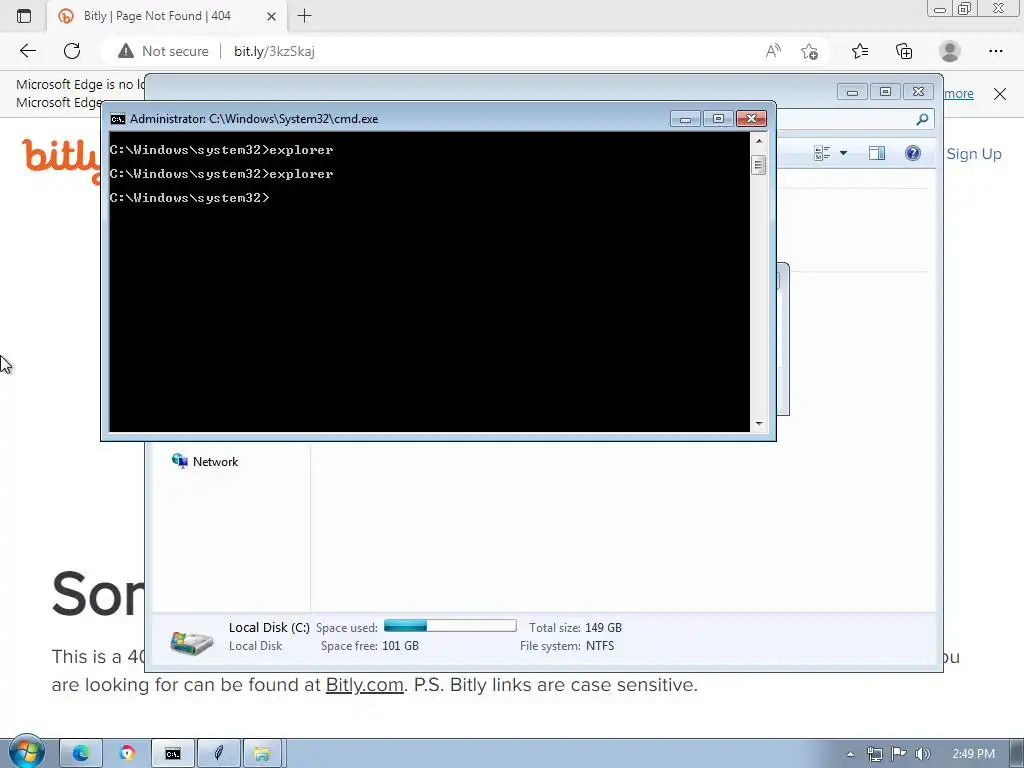1024x768 pixels.
Task: Click the Not secure warning icon
Action: [x=125, y=51]
